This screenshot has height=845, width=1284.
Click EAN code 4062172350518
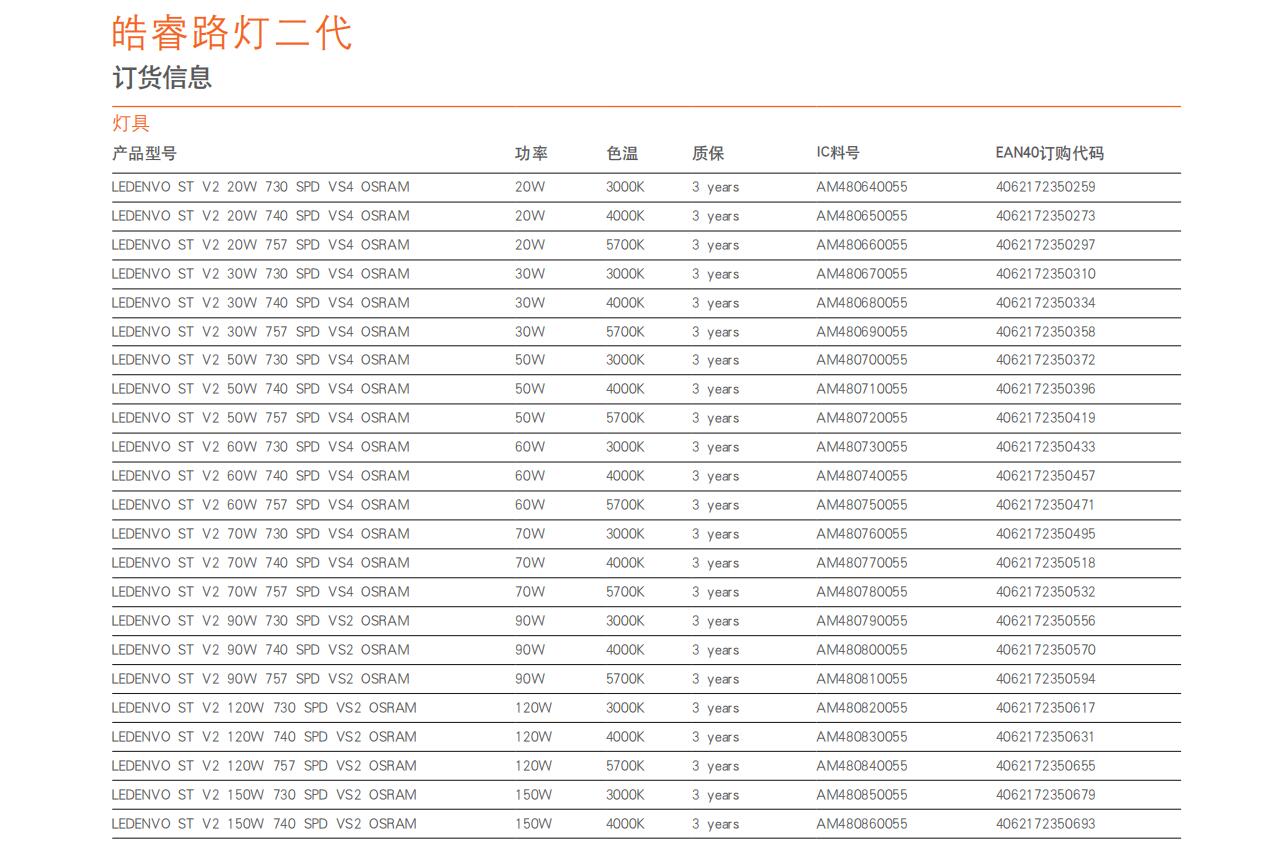coord(1046,563)
